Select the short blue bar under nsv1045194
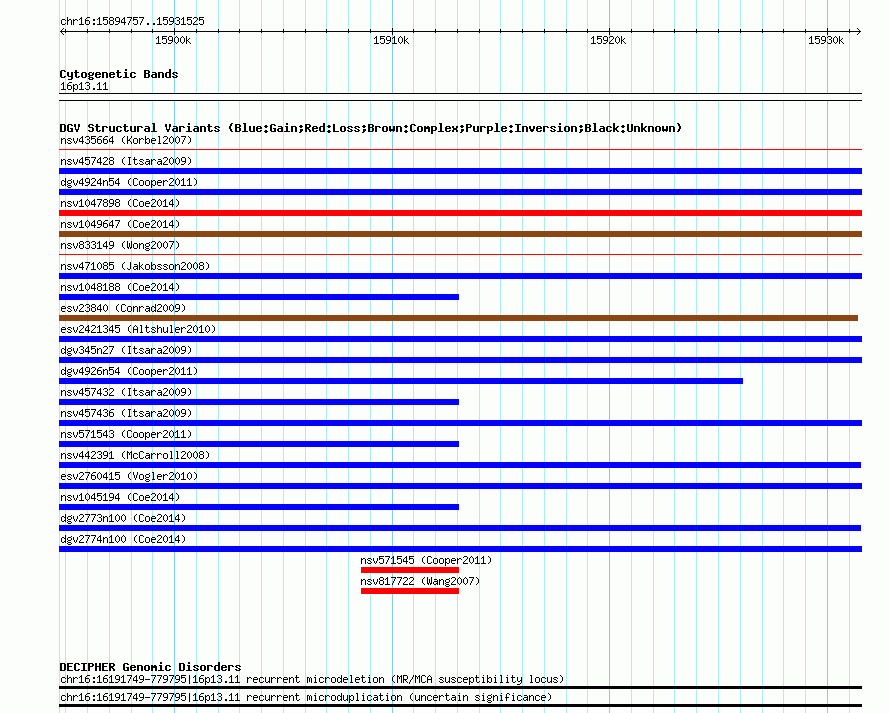The height and width of the screenshot is (713, 890). tap(259, 507)
